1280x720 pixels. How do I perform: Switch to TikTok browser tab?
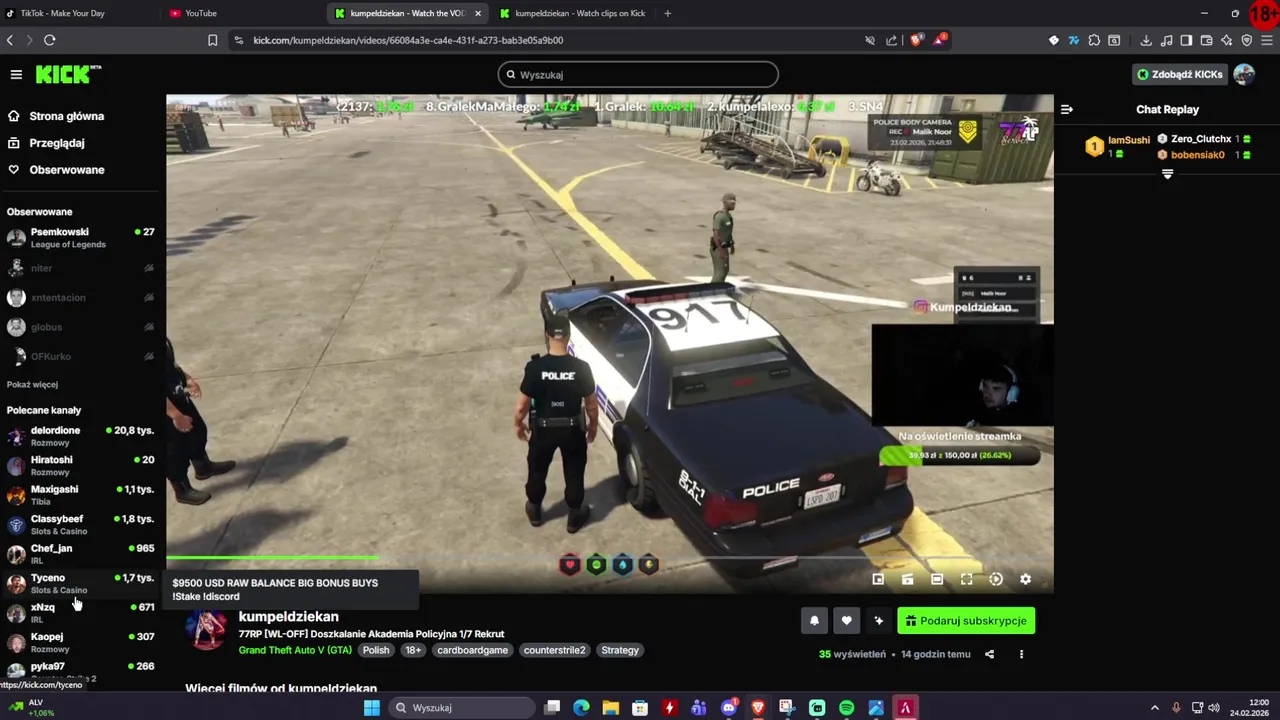[x=78, y=13]
